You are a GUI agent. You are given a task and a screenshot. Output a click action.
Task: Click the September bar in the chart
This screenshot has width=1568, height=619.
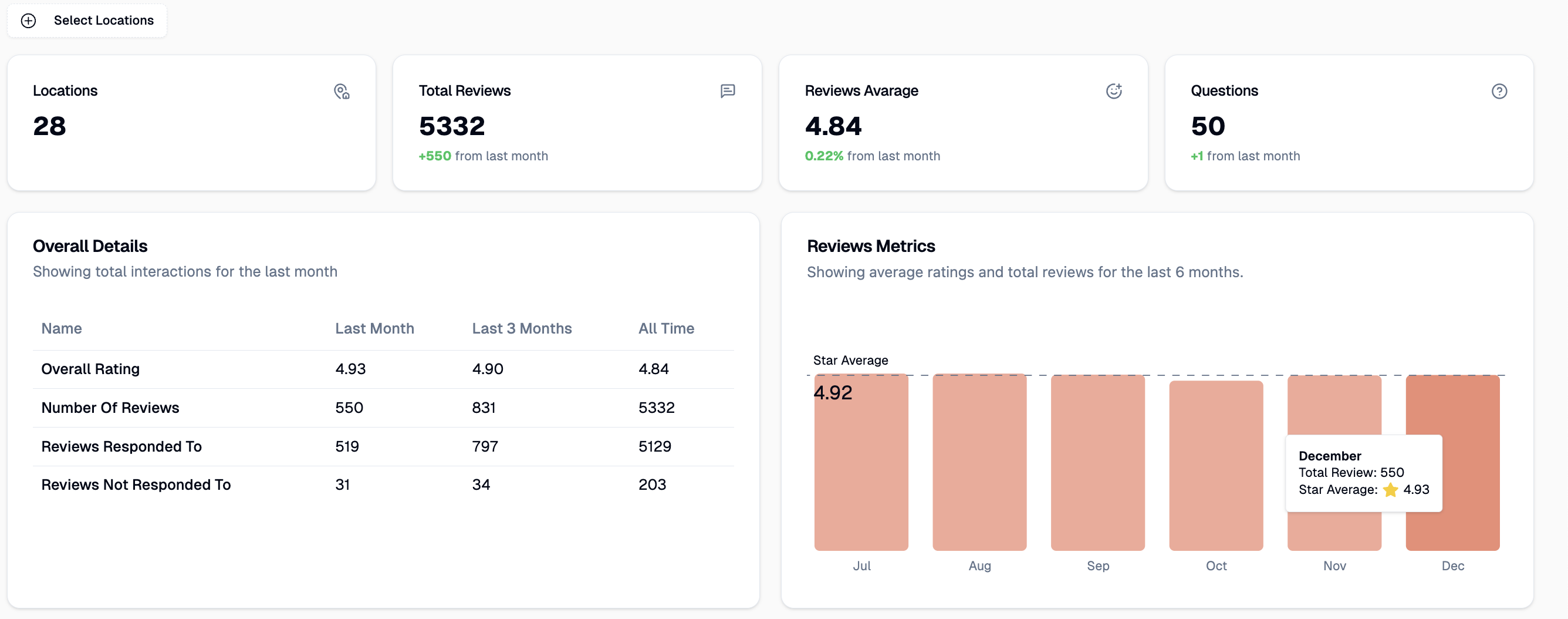pos(1097,463)
